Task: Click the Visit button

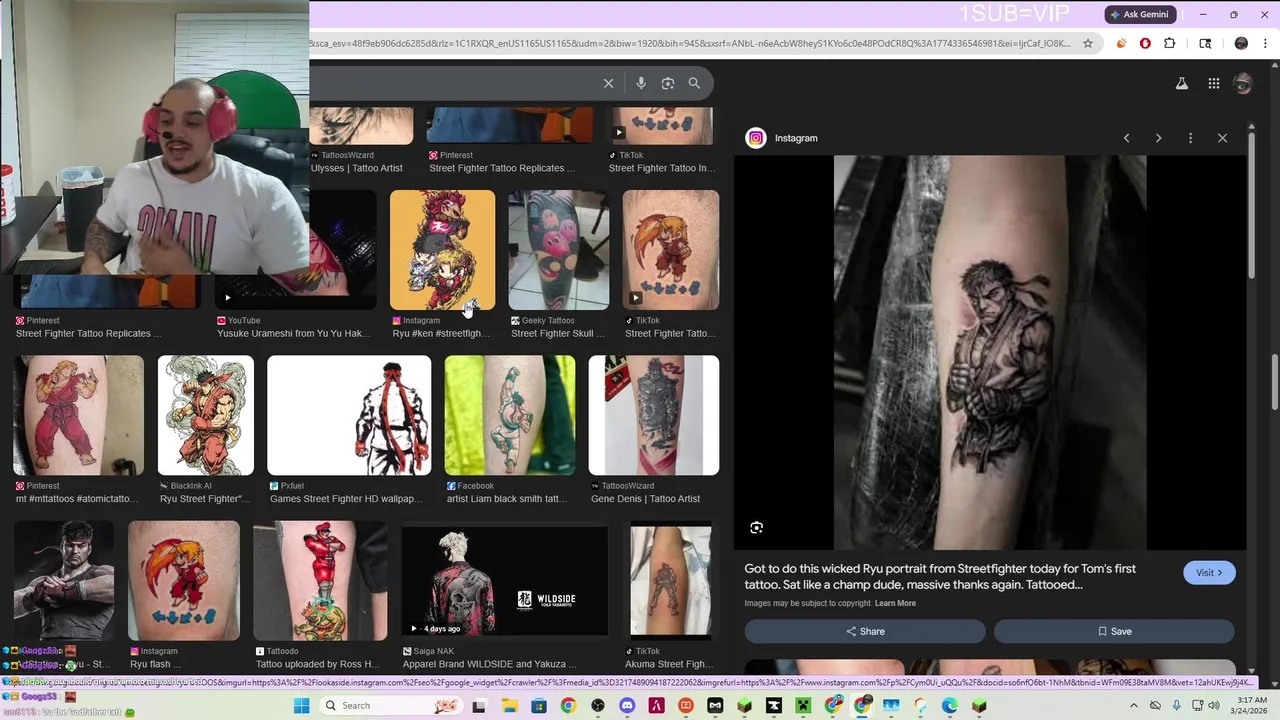Action: click(x=1209, y=573)
